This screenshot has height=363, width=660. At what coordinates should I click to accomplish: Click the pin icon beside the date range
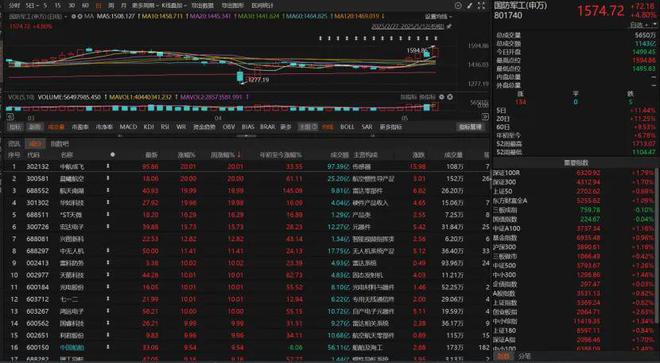(x=449, y=26)
